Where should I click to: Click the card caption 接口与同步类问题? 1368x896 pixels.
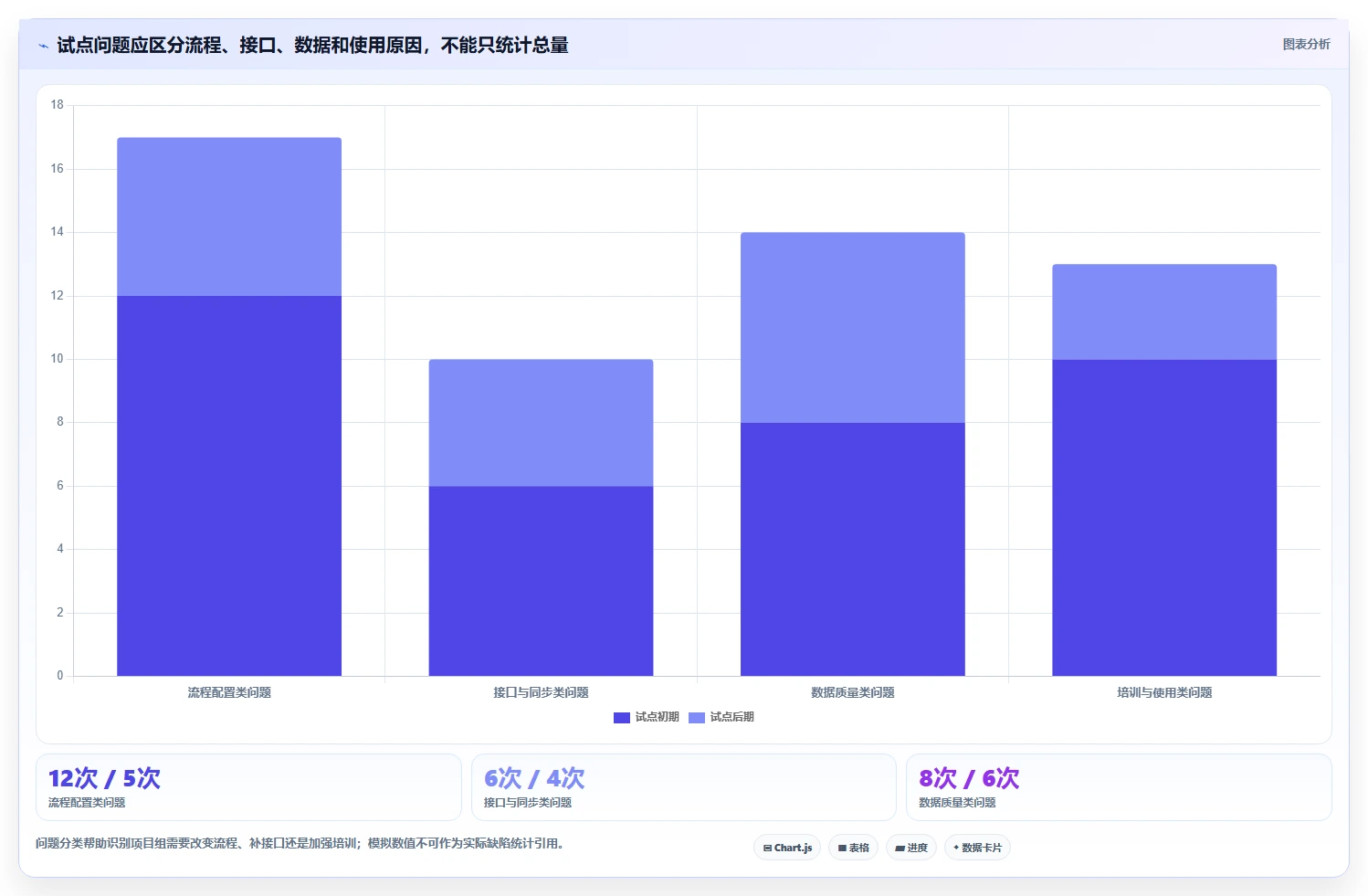pyautogui.click(x=528, y=803)
